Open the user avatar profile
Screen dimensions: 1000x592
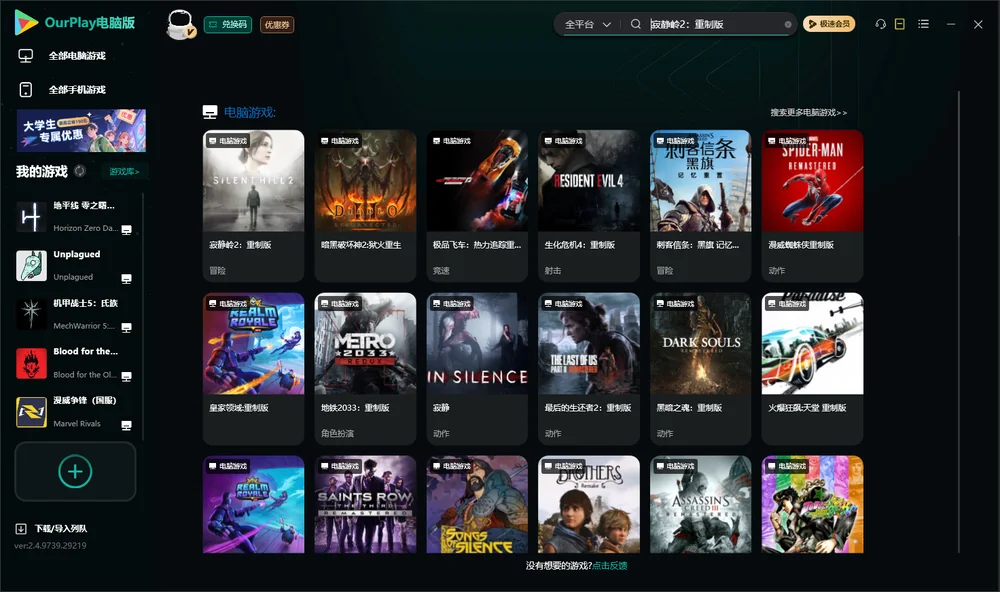(180, 24)
